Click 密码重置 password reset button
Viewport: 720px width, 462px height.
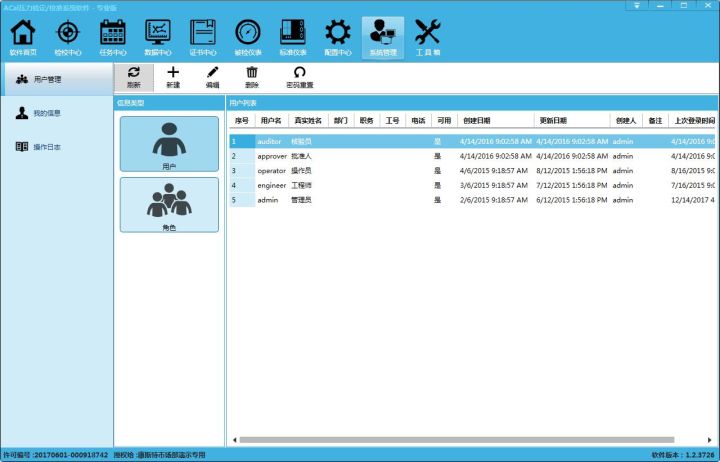pos(299,77)
